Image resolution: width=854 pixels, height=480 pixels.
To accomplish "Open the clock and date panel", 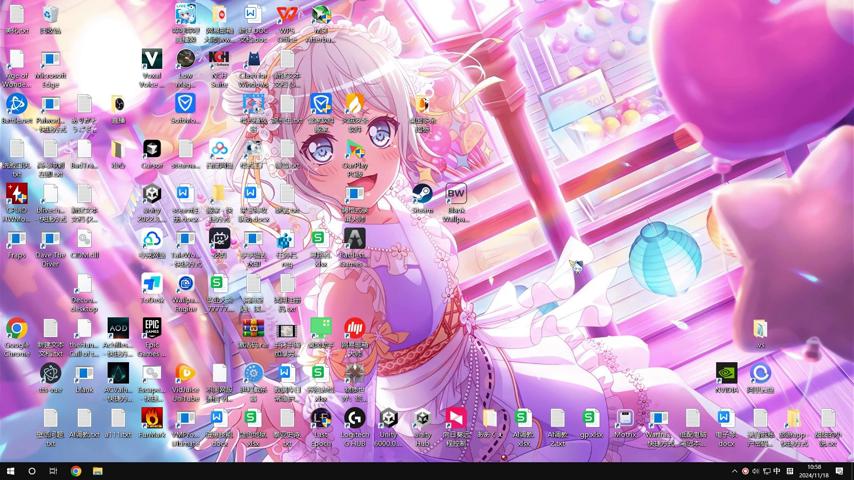I will pos(814,471).
